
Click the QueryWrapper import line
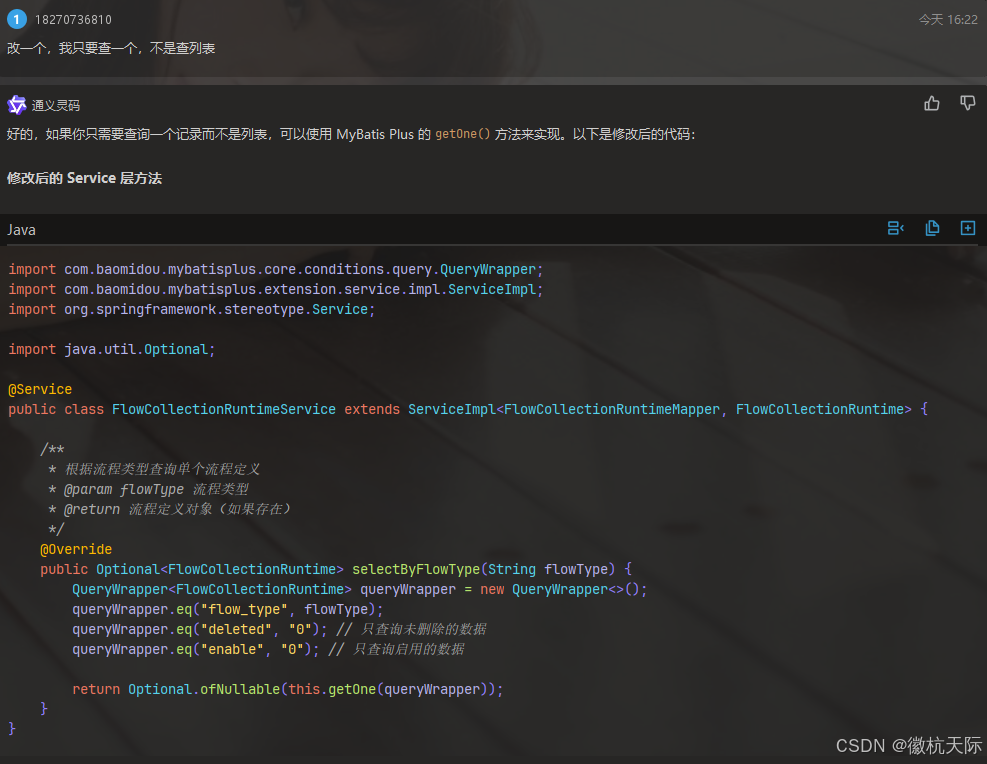click(x=275, y=269)
